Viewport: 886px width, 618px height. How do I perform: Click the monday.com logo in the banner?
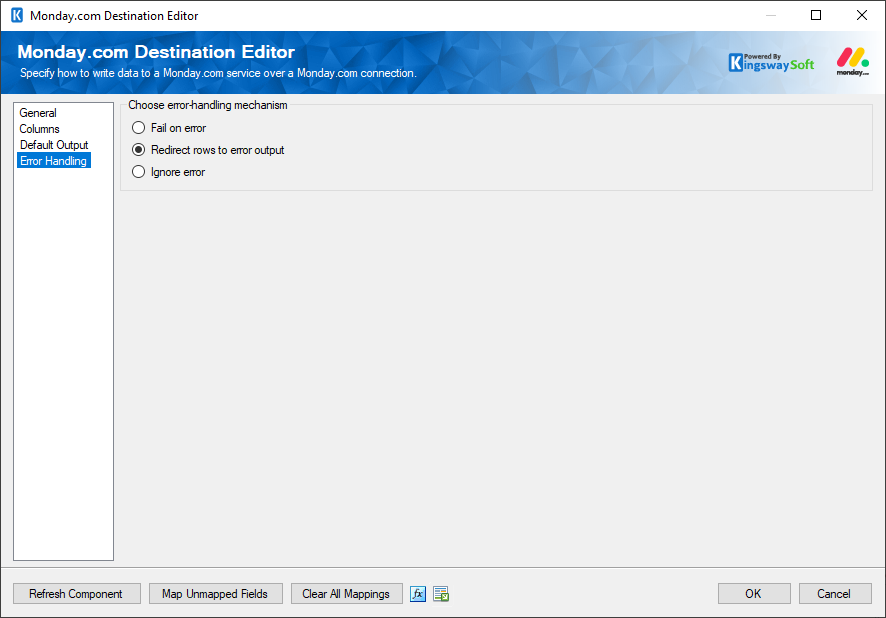853,62
